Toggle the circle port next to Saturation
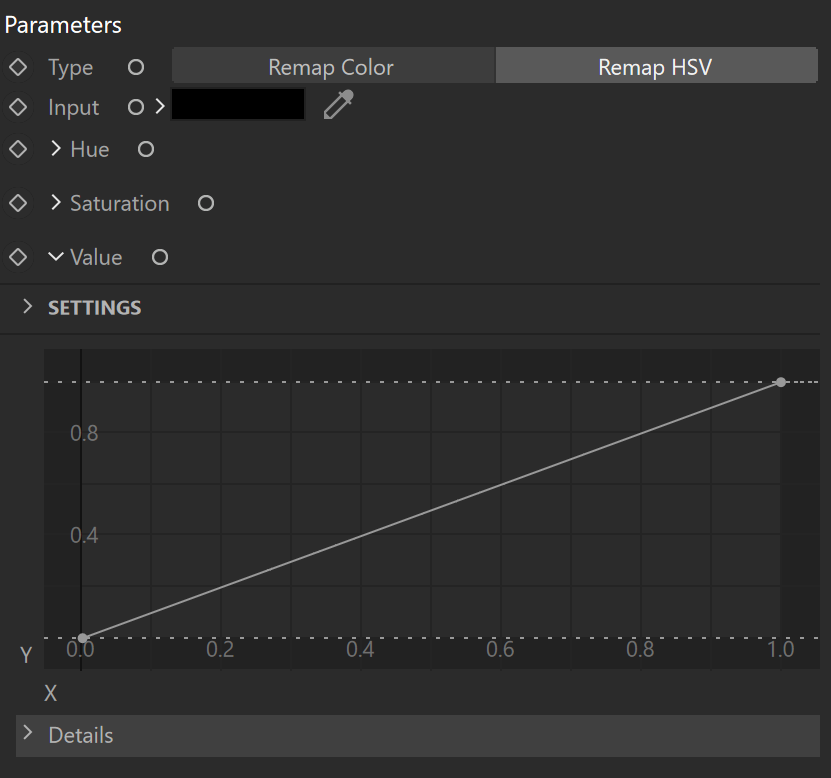Viewport: 831px width, 778px height. (x=206, y=203)
